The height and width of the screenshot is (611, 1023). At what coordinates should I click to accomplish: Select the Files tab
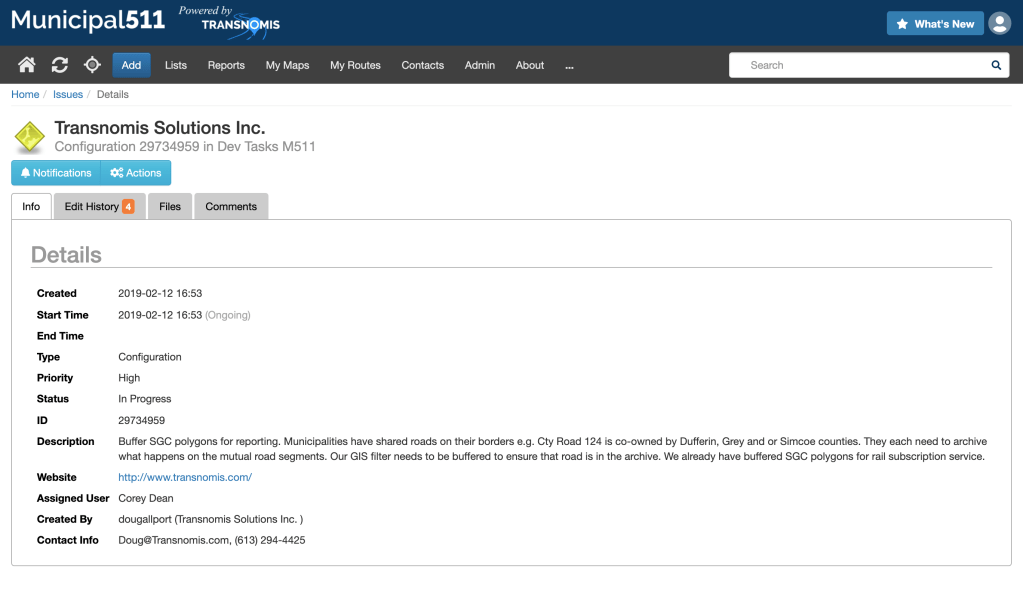(x=170, y=206)
